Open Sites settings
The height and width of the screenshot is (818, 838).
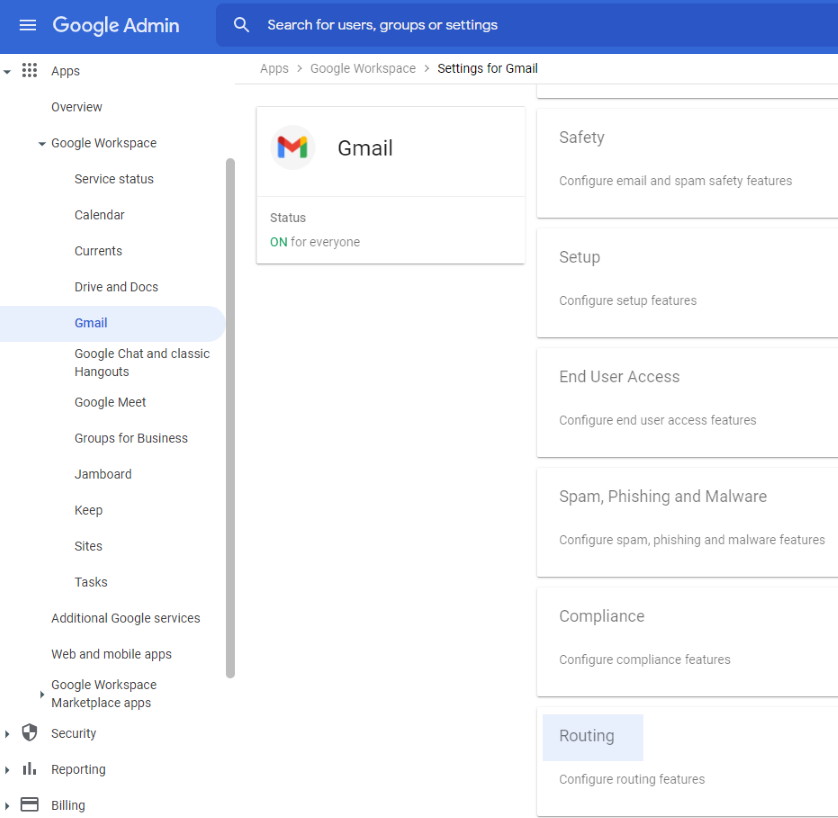(88, 546)
